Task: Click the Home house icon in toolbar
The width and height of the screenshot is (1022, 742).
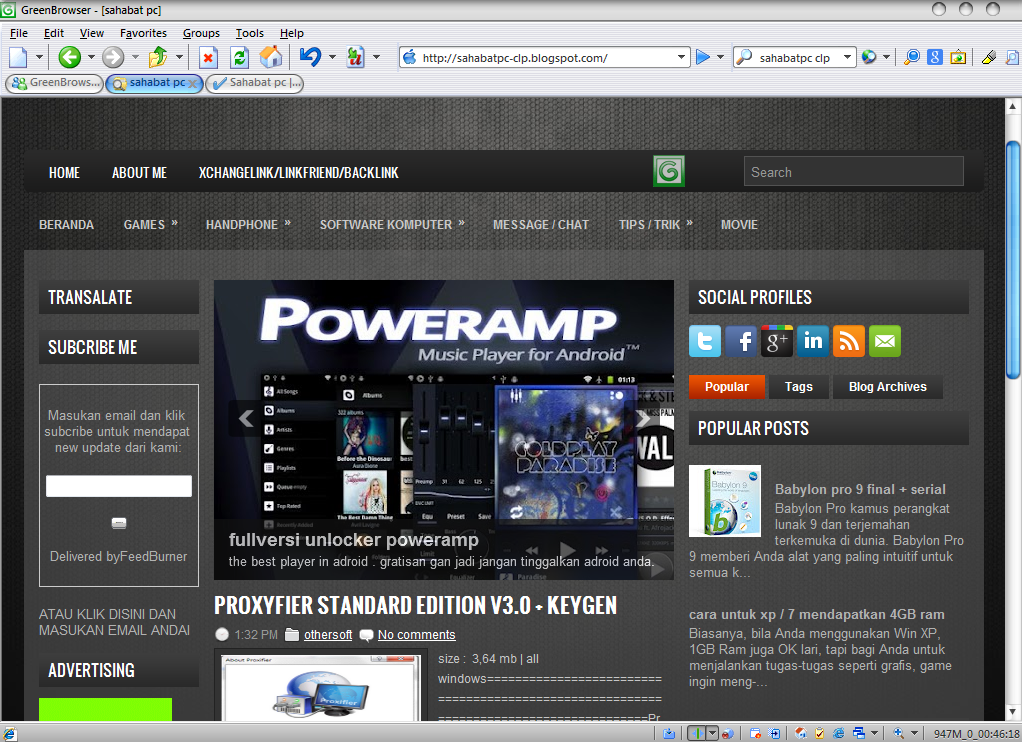Action: [x=270, y=57]
